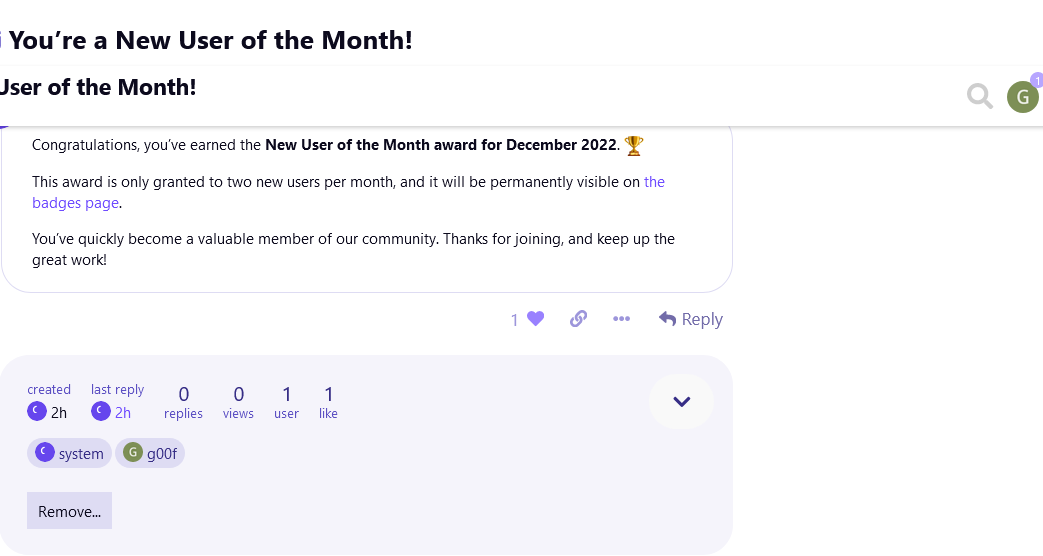This screenshot has width=1043, height=556.
Task: Click the topic title in the header
Action: 98,87
